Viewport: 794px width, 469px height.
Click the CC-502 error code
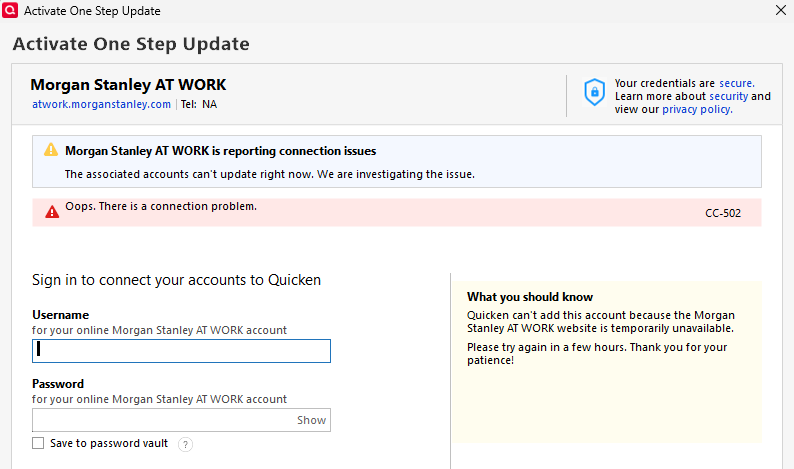[723, 213]
